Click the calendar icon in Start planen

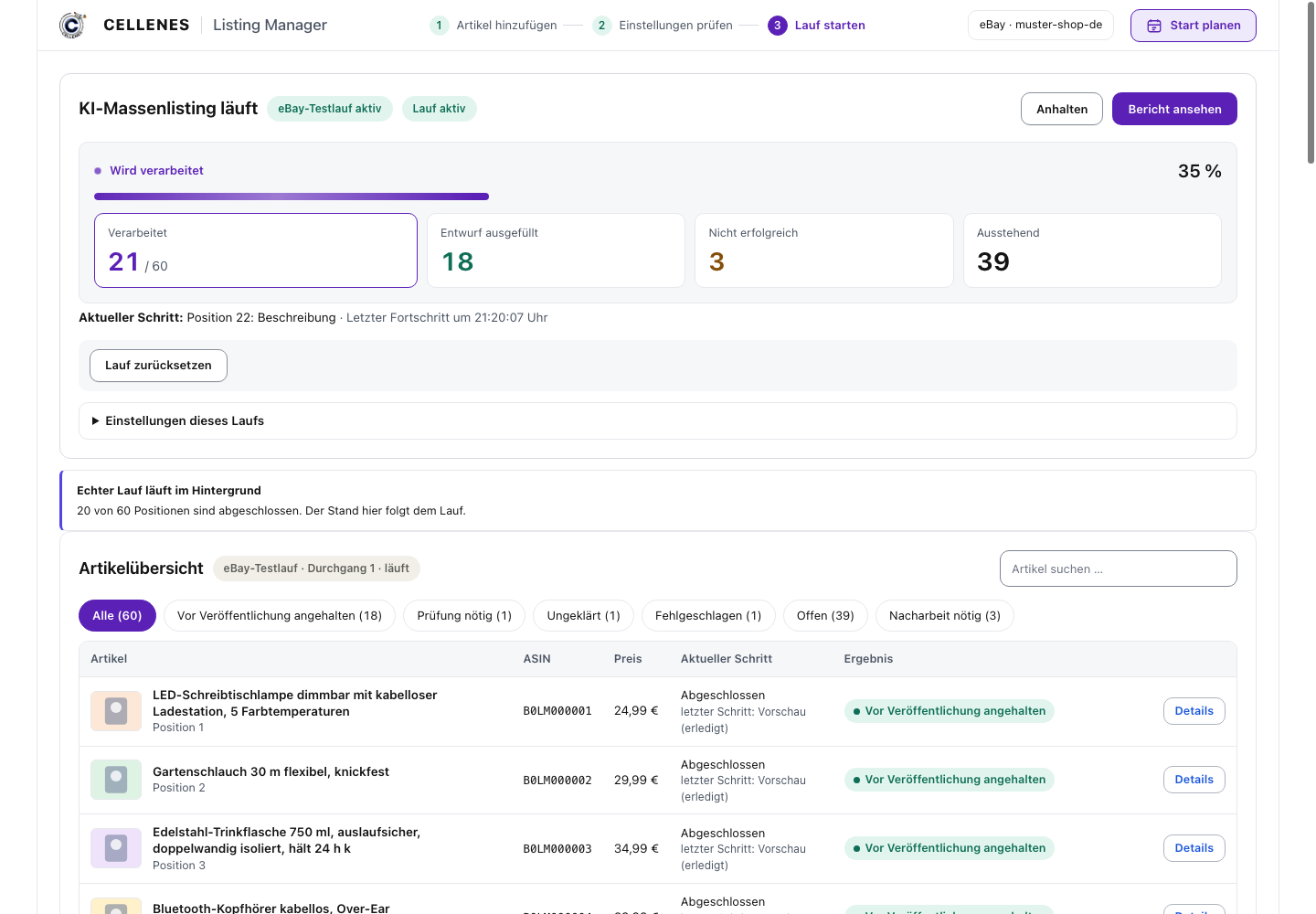click(1154, 26)
